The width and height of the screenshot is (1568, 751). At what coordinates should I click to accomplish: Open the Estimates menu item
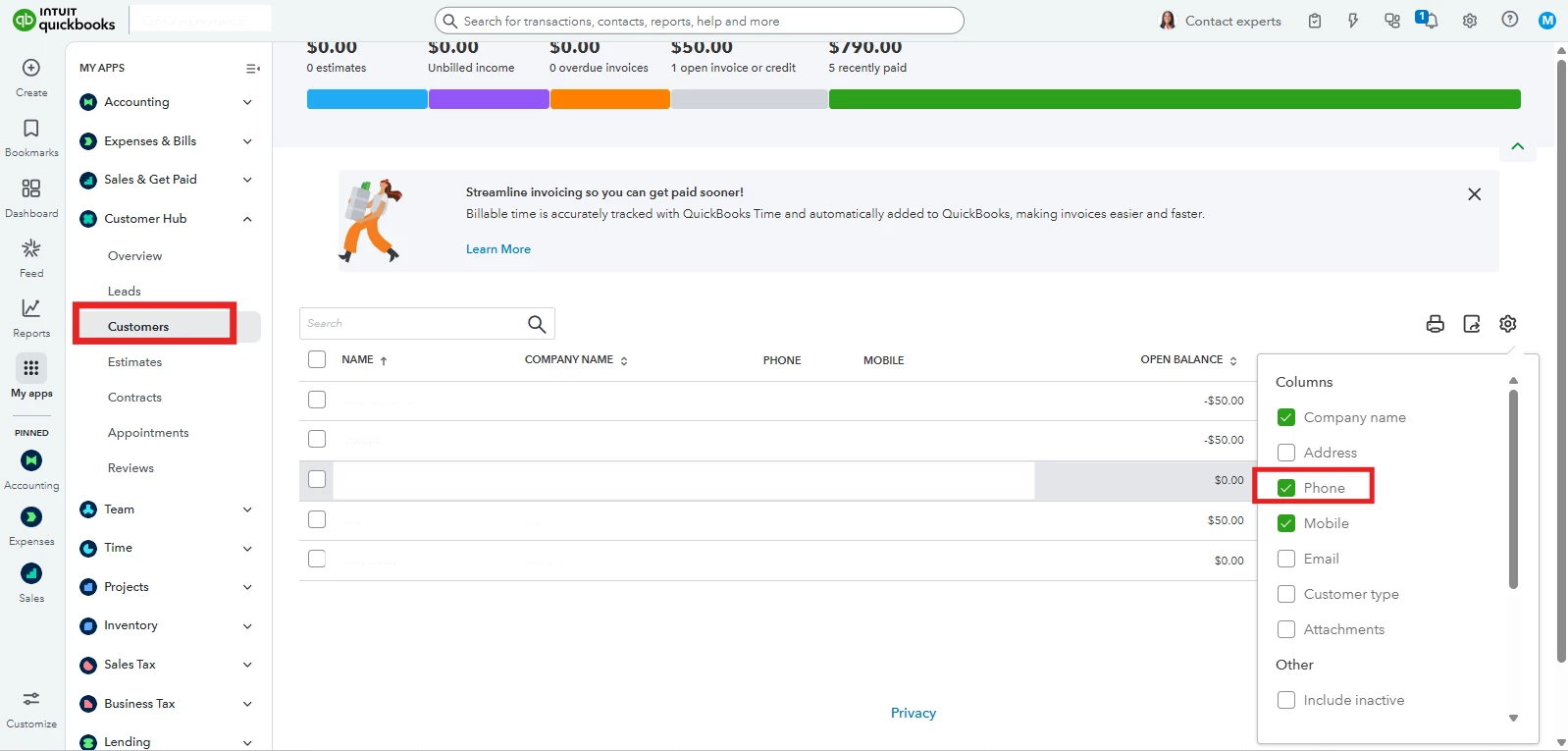135,362
